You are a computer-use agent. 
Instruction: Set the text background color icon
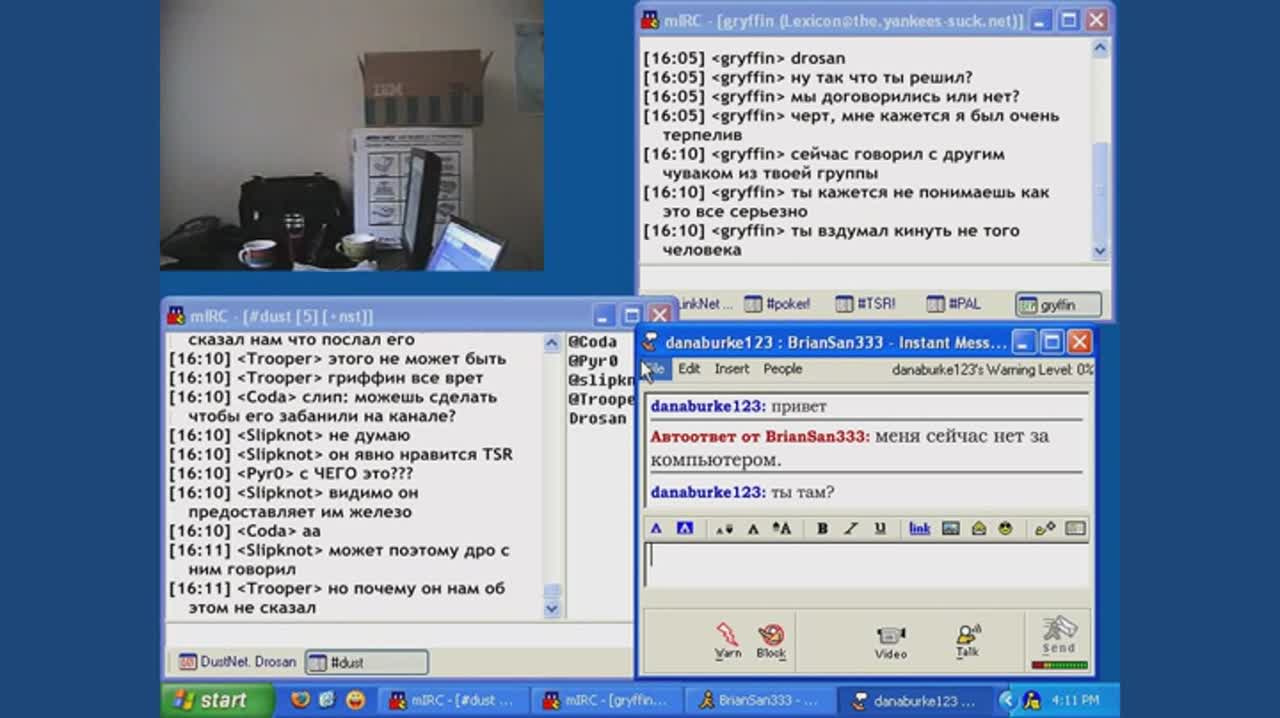point(685,528)
